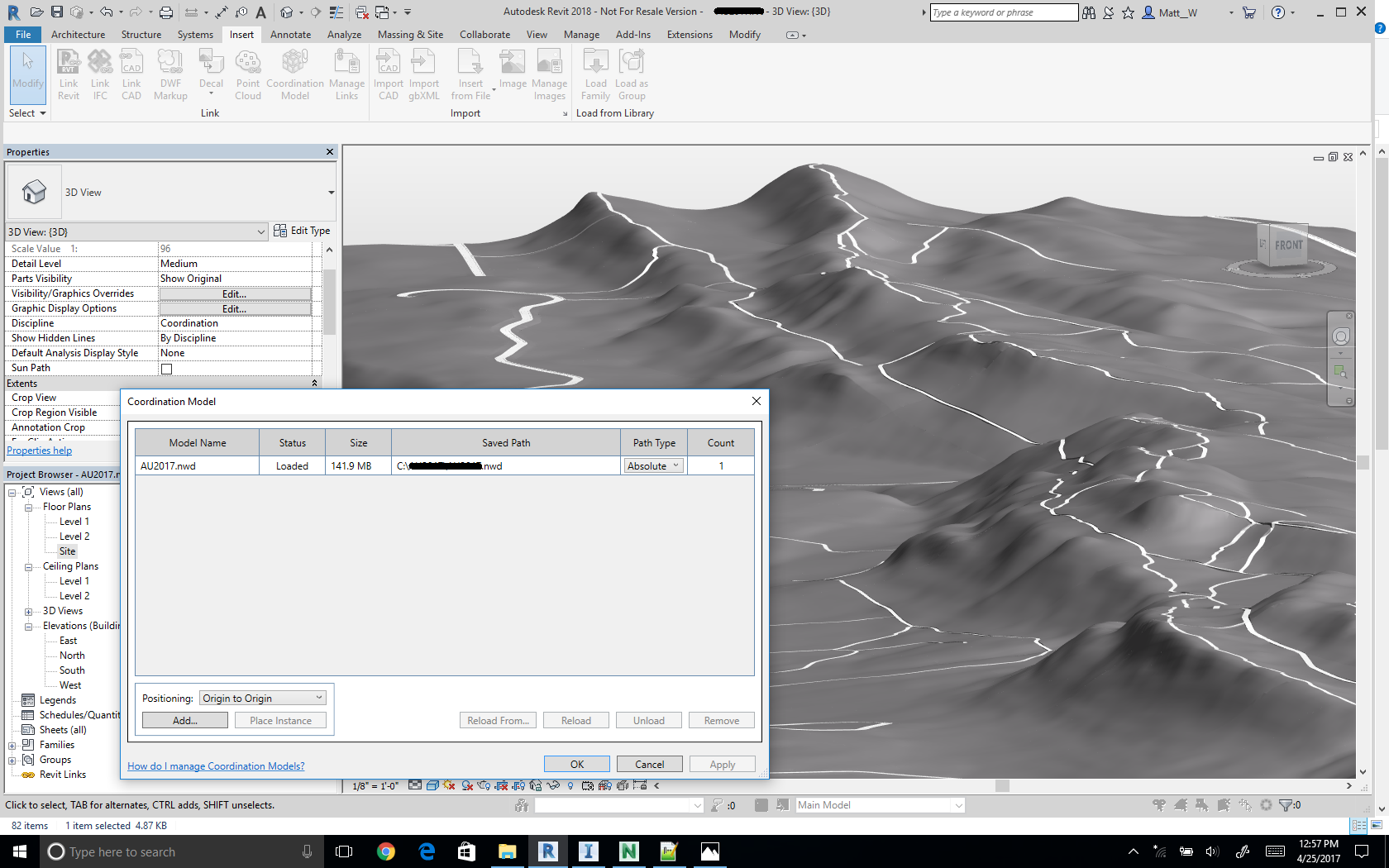1389x868 pixels.
Task: Toggle the Sun Path checkbox
Action: [x=167, y=369]
